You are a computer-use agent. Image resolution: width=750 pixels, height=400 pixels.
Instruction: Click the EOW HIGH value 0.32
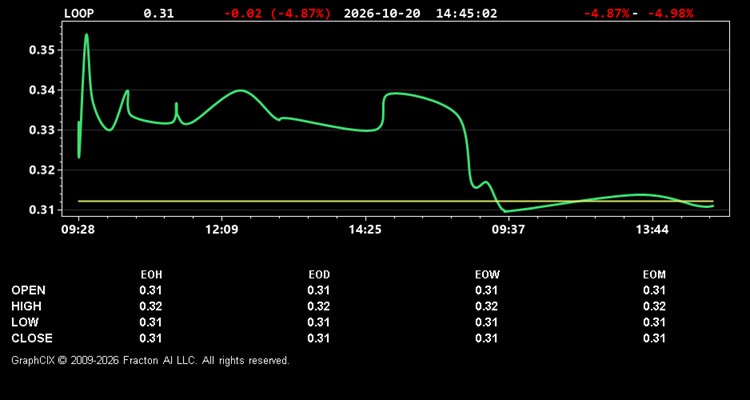pyautogui.click(x=486, y=306)
